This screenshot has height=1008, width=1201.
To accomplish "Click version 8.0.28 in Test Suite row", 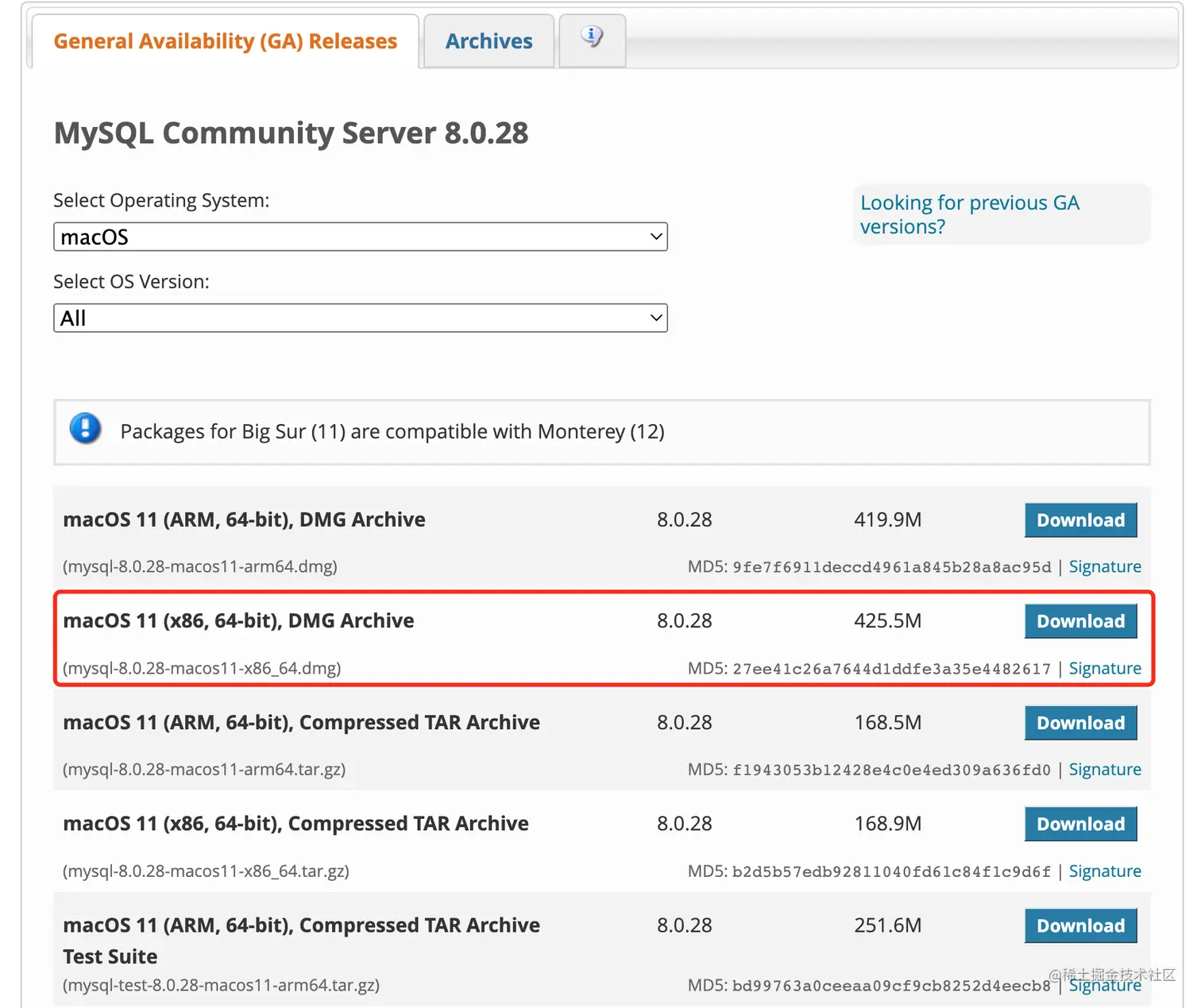I will (x=684, y=925).
